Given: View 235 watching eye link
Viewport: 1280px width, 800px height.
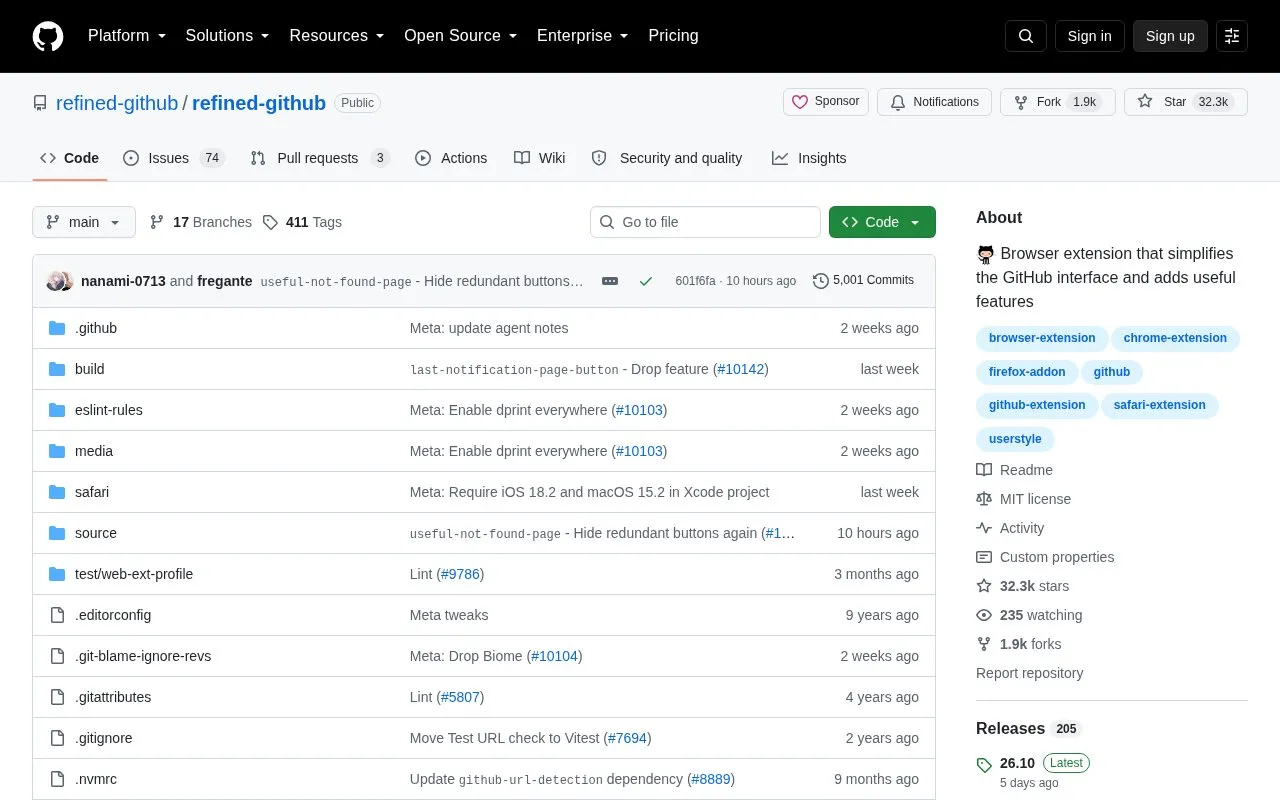Looking at the screenshot, I should tap(1029, 615).
